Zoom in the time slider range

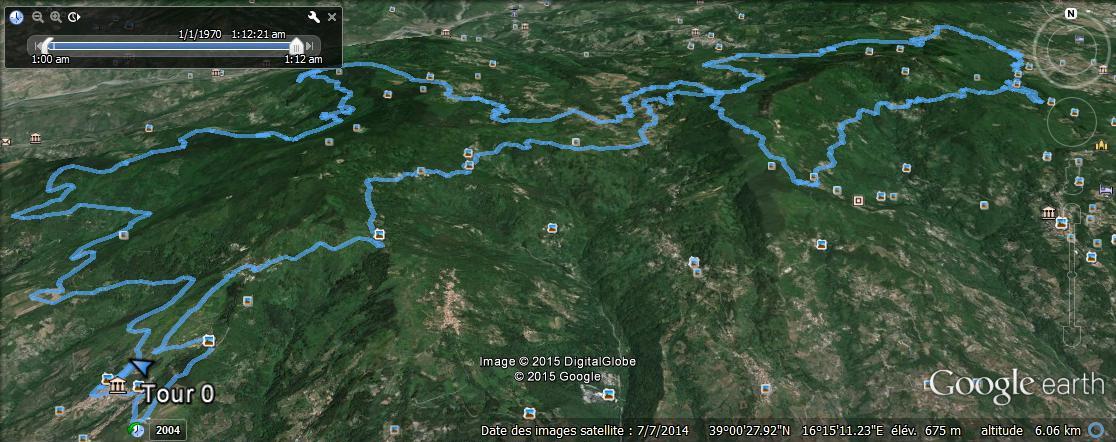click(x=56, y=17)
